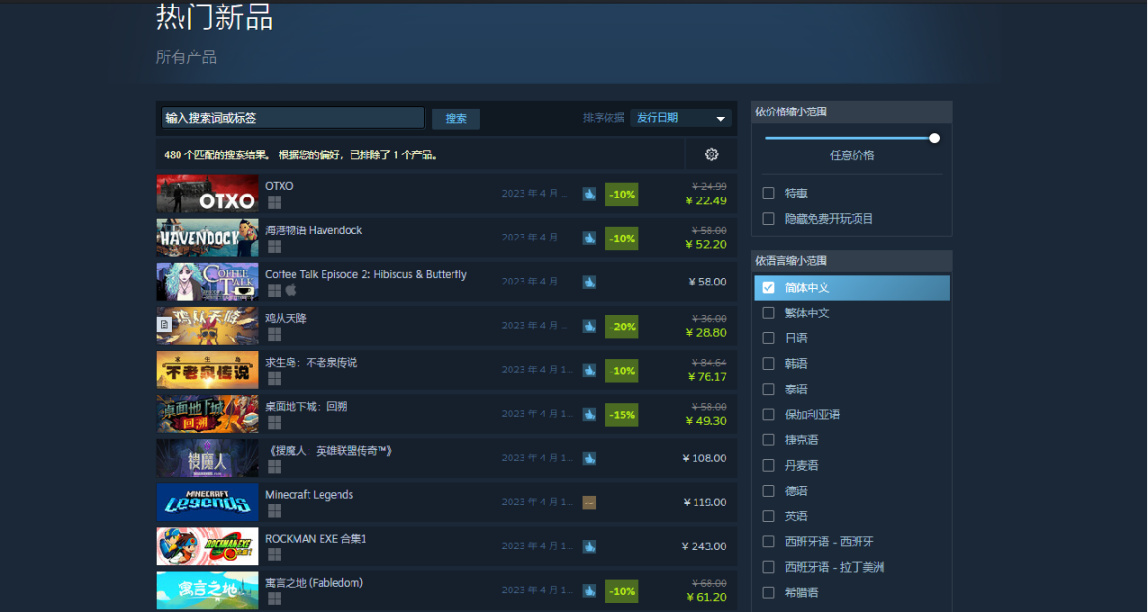This screenshot has height=612, width=1148.
Task: Click the positive review thumb for OTXO
Action: point(589,194)
